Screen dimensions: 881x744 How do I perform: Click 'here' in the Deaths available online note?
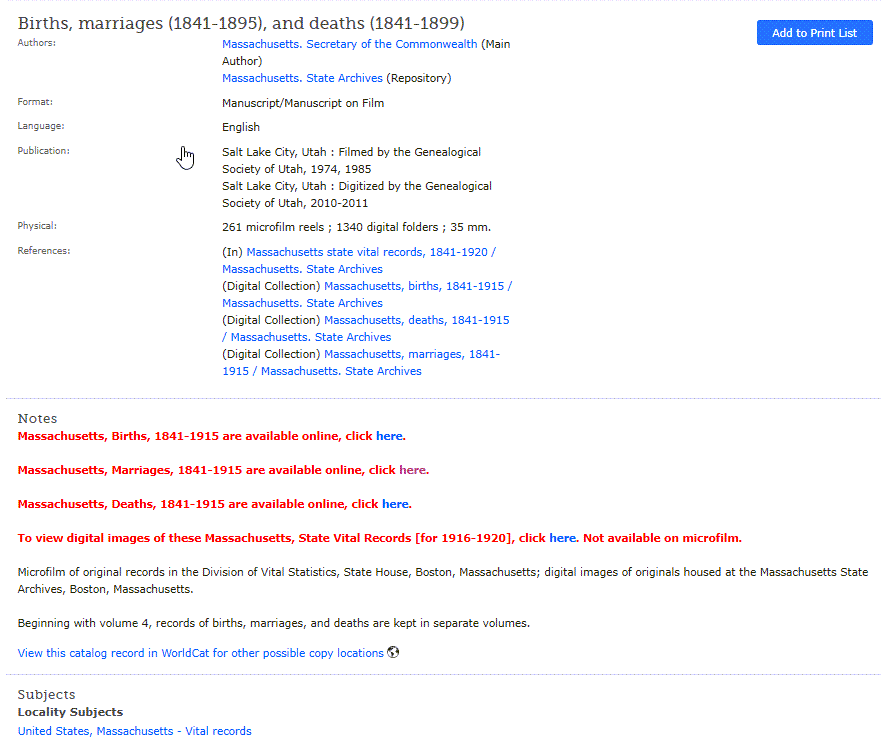tap(395, 504)
